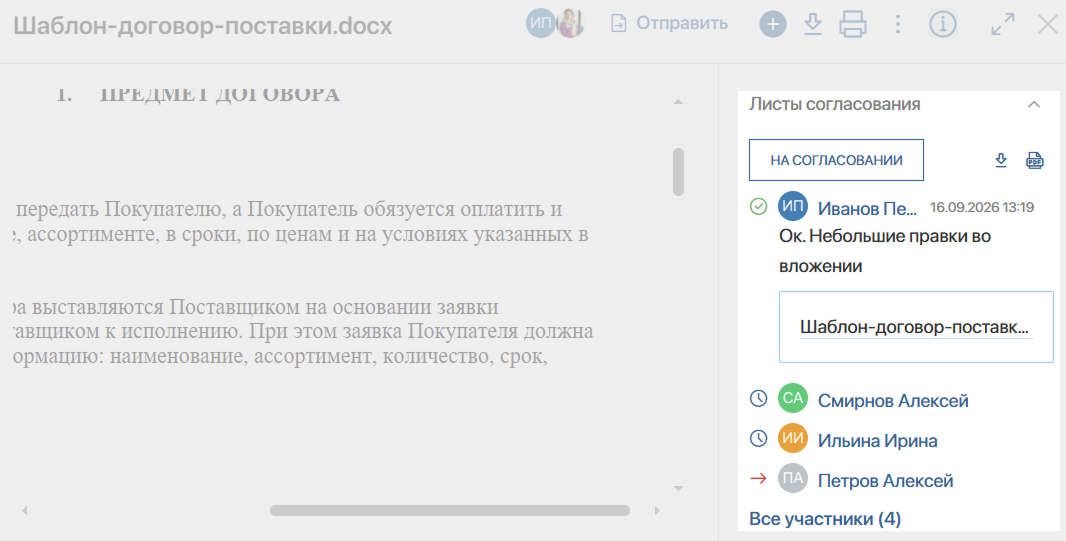Click the Листы согласования heading
This screenshot has width=1066, height=541.
(x=834, y=105)
